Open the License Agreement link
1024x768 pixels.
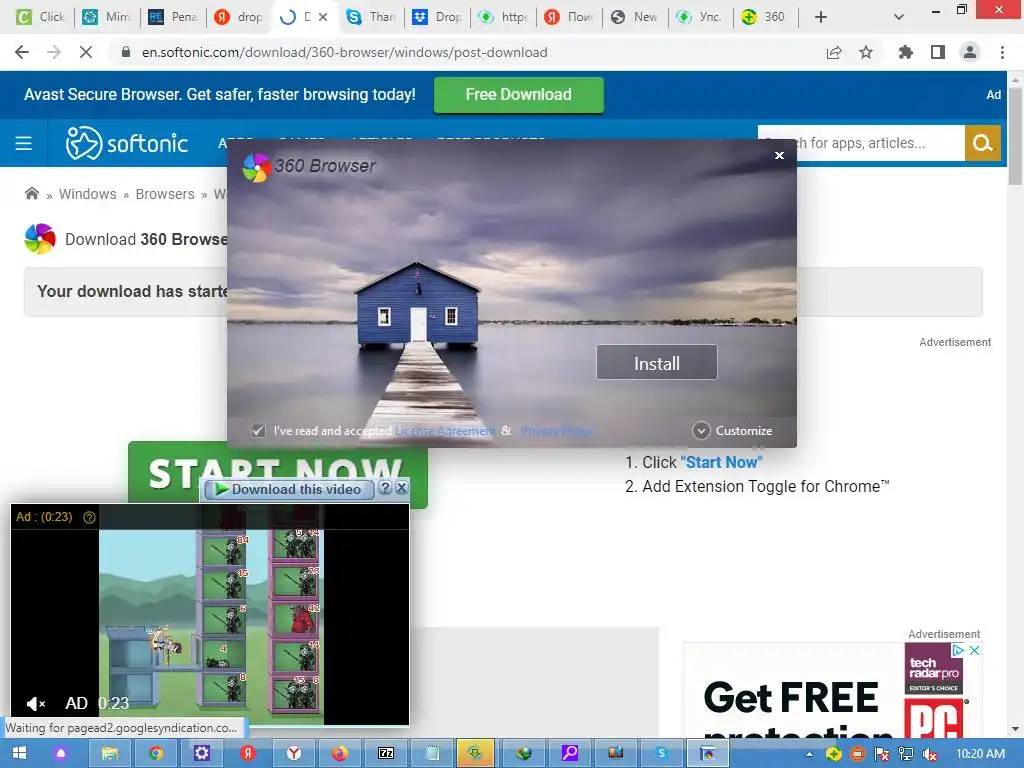pos(445,431)
